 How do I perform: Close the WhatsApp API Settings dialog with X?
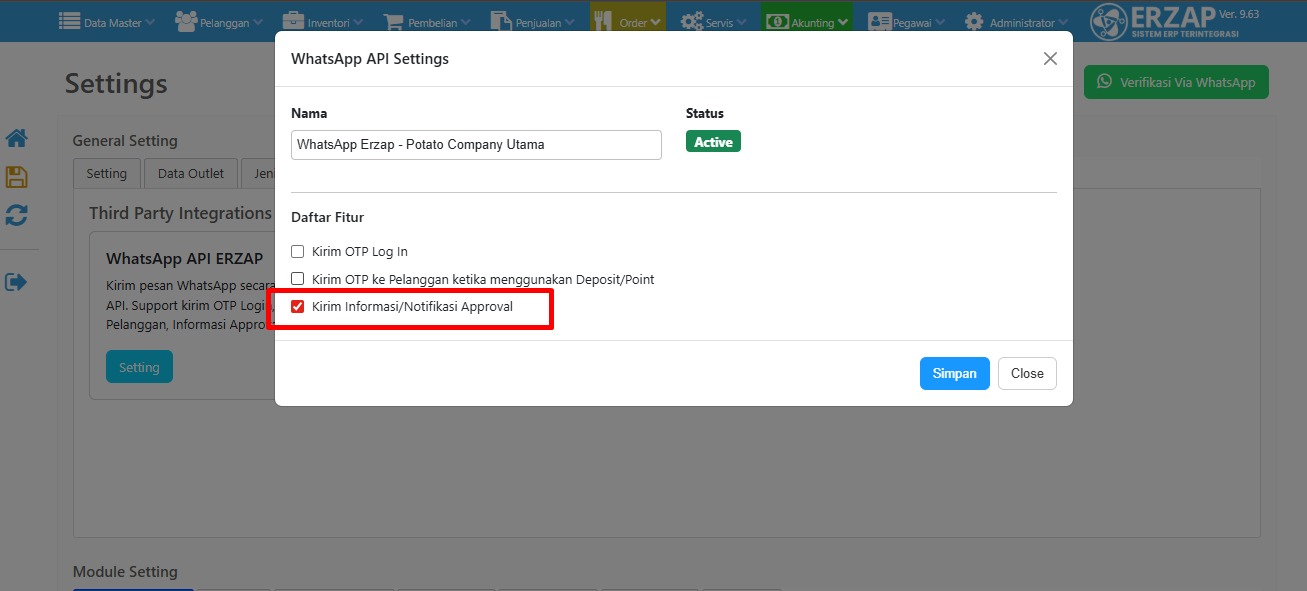pyautogui.click(x=1050, y=59)
